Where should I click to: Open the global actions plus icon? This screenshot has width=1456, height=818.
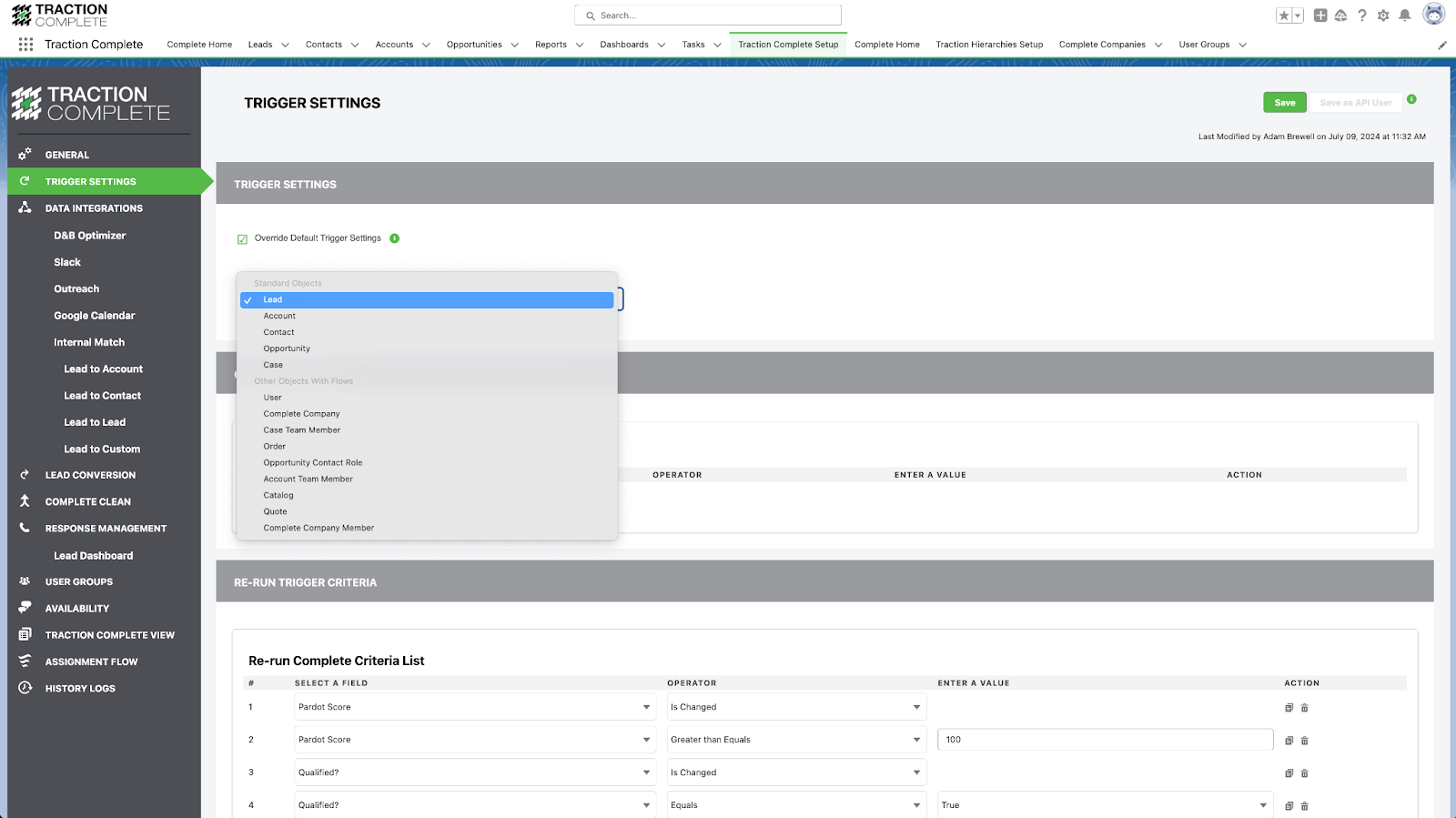click(1320, 15)
